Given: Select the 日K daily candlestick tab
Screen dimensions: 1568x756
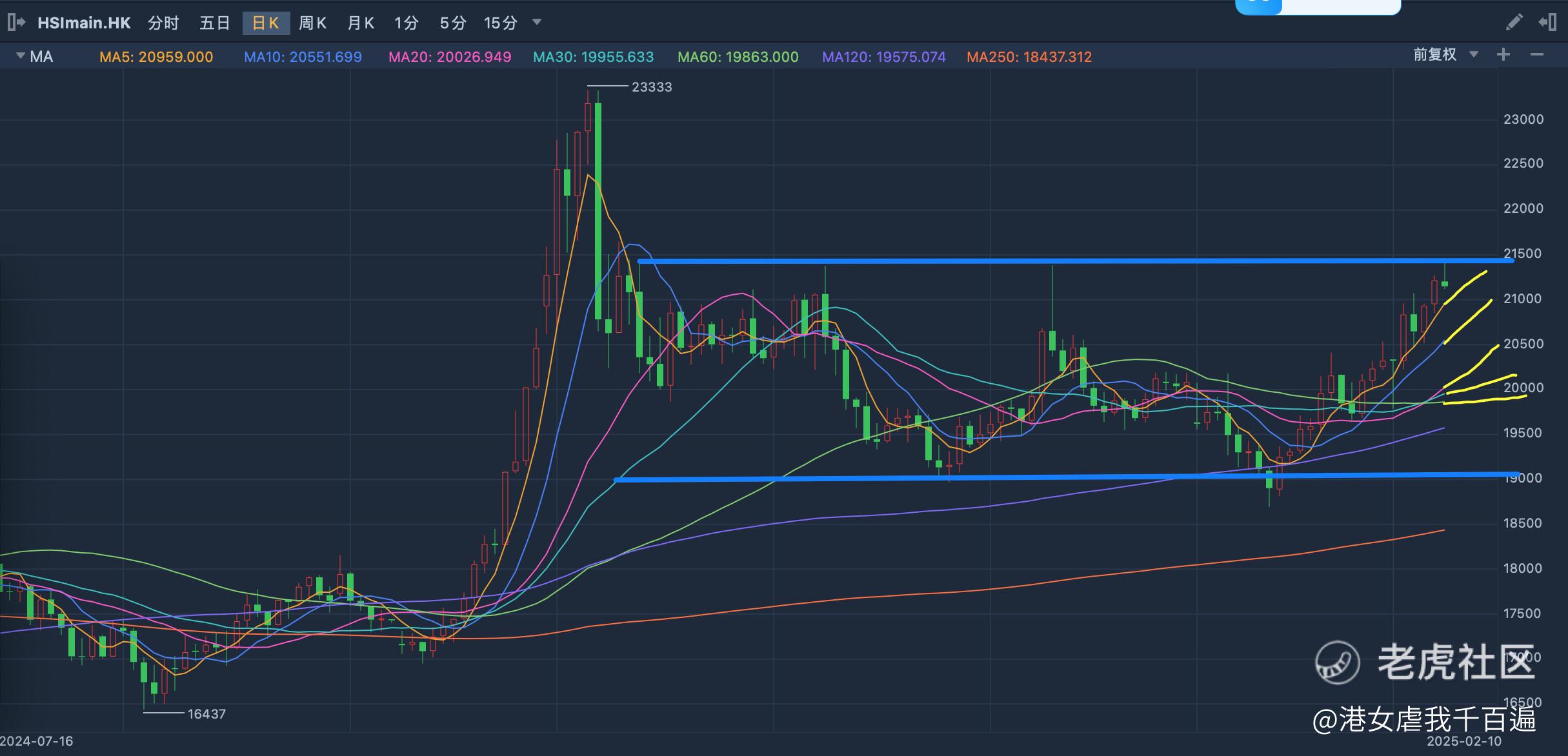Looking at the screenshot, I should click(x=266, y=23).
